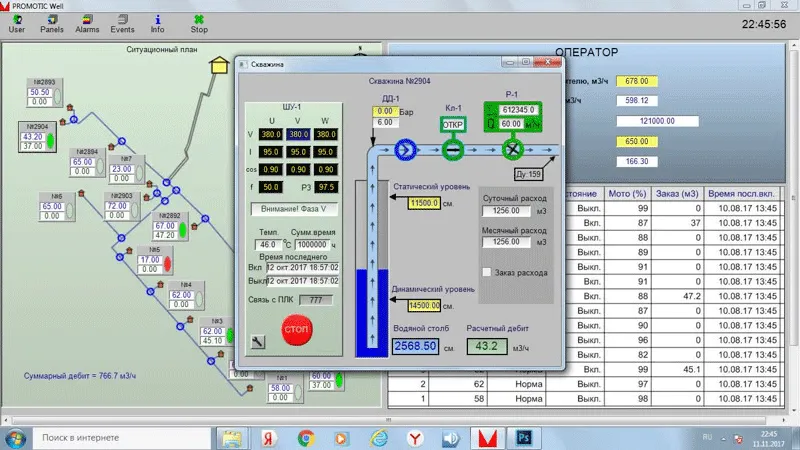Click the yellow value 650.00 in operator panel
Viewport: 800px width, 450px height.
[x=637, y=141]
